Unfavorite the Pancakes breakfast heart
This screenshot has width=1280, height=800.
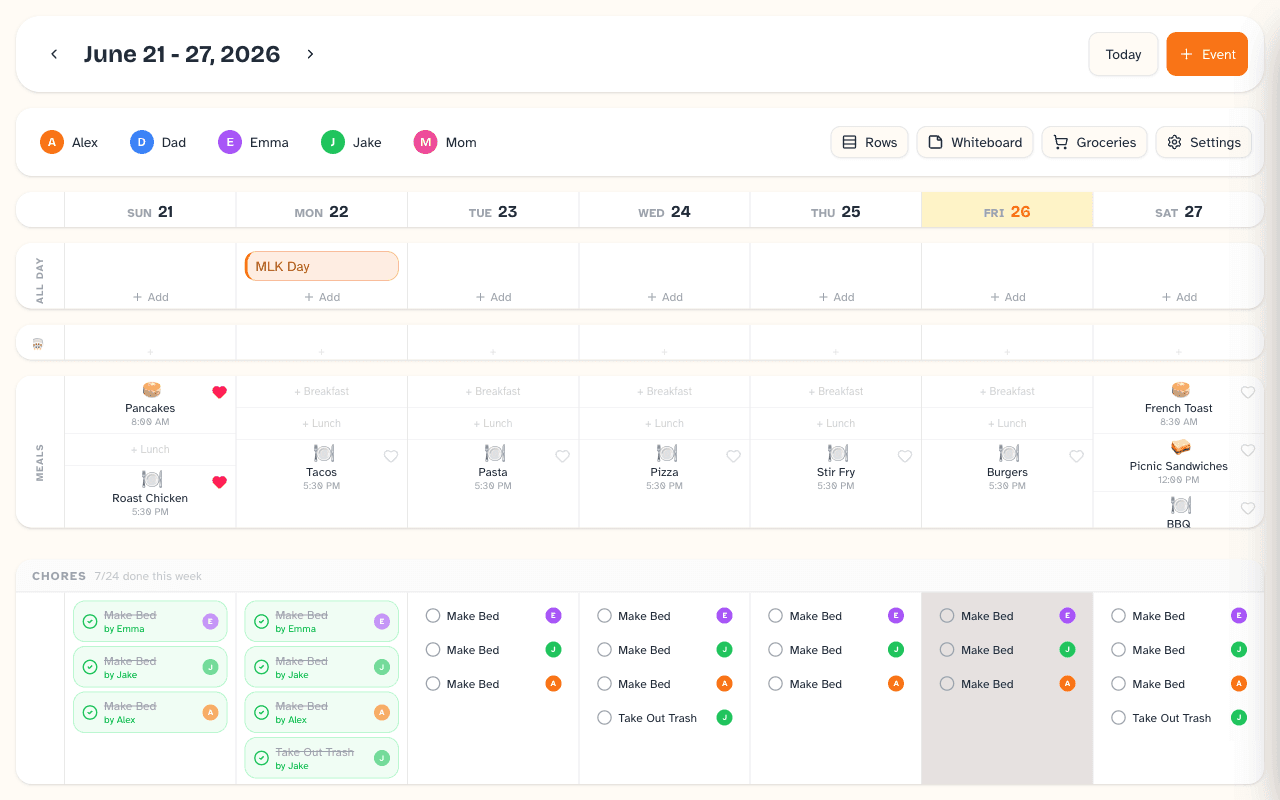220,393
